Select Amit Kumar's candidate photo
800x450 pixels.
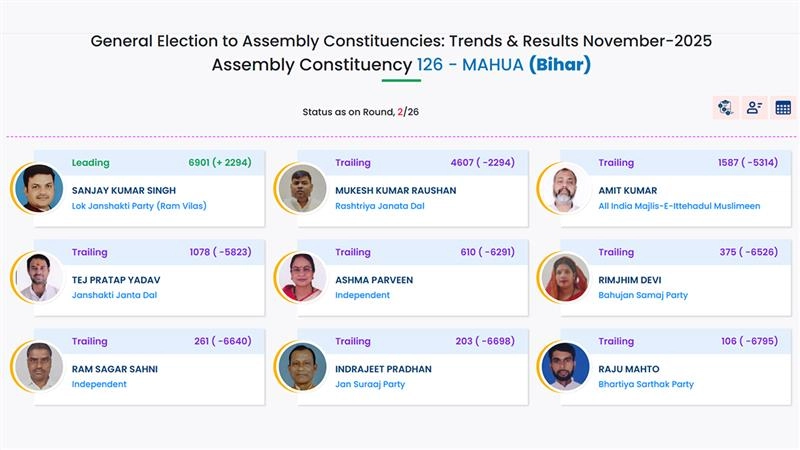(x=566, y=188)
